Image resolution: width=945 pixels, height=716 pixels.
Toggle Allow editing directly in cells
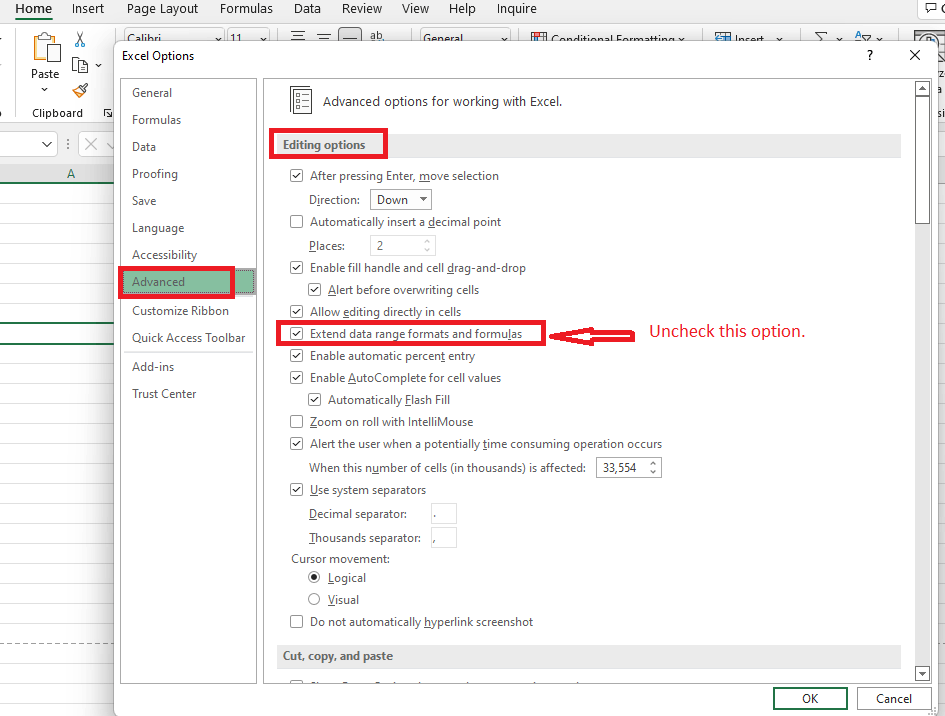[x=297, y=312]
